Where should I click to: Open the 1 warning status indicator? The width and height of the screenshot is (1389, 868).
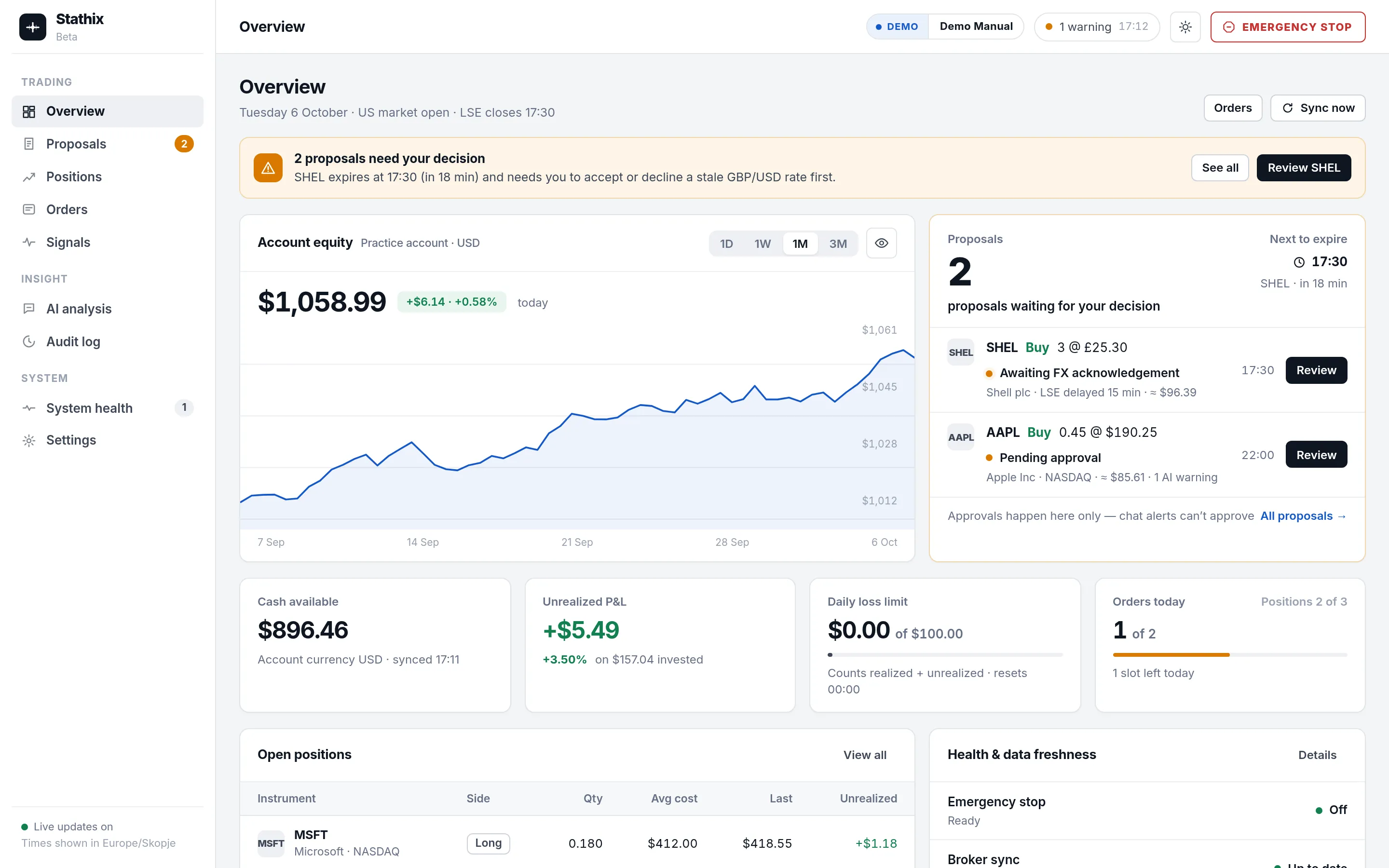pos(1097,27)
